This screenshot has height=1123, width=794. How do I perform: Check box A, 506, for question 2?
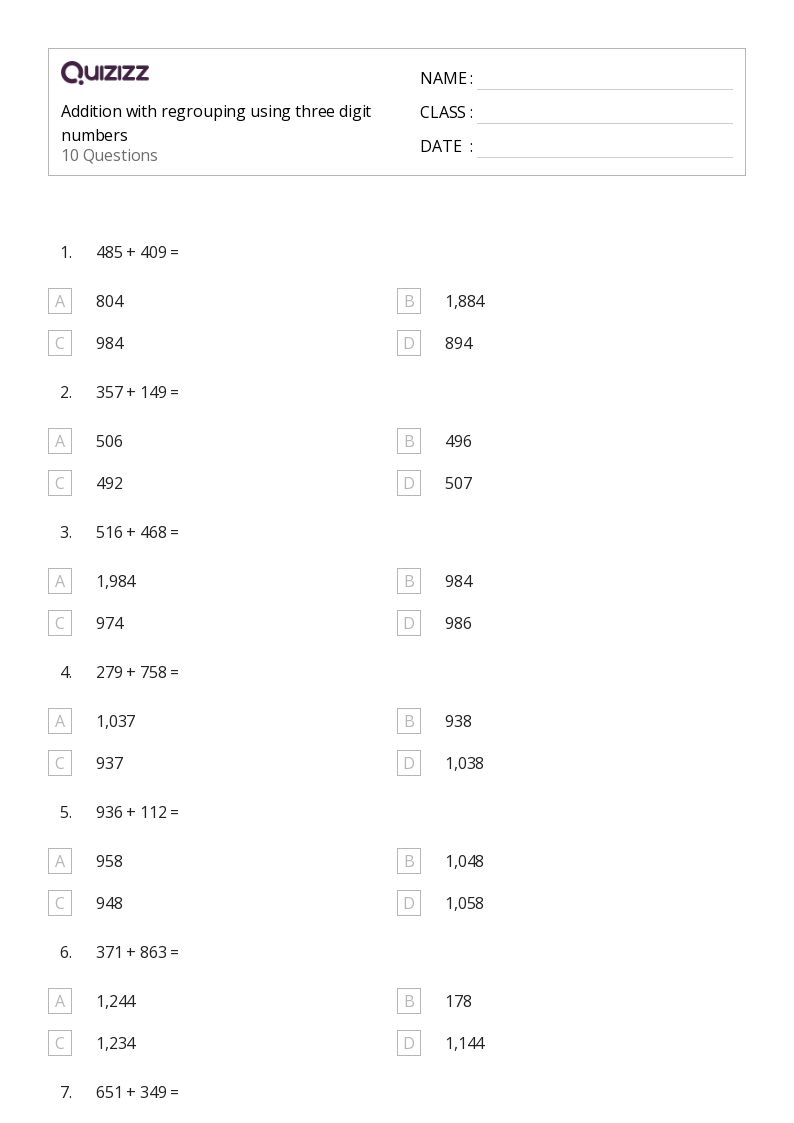(x=60, y=441)
